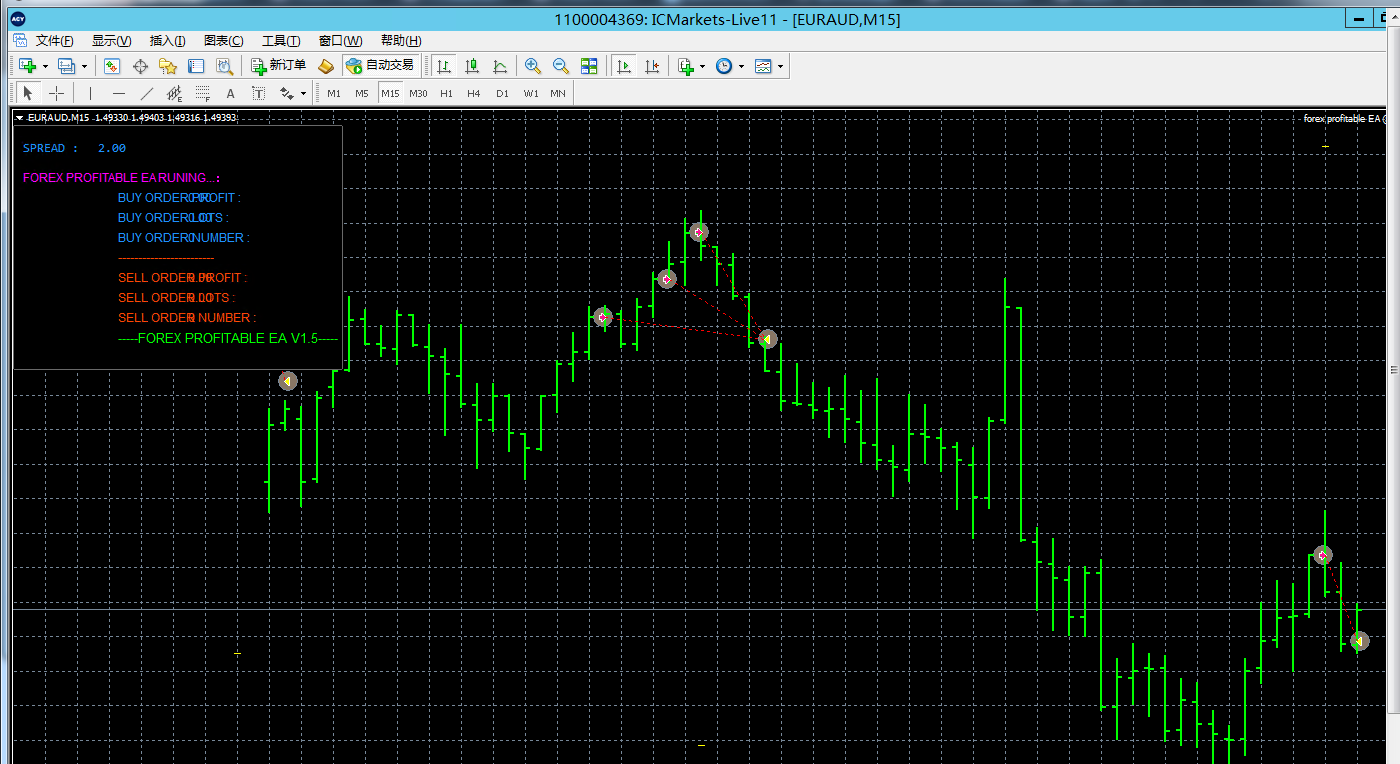Viewport: 1400px width, 764px height.
Task: Switch chart to bar chart mode
Action: [444, 66]
